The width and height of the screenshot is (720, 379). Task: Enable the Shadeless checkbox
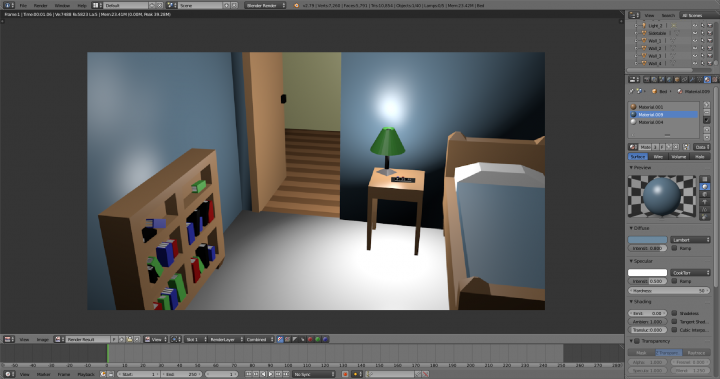tap(674, 313)
